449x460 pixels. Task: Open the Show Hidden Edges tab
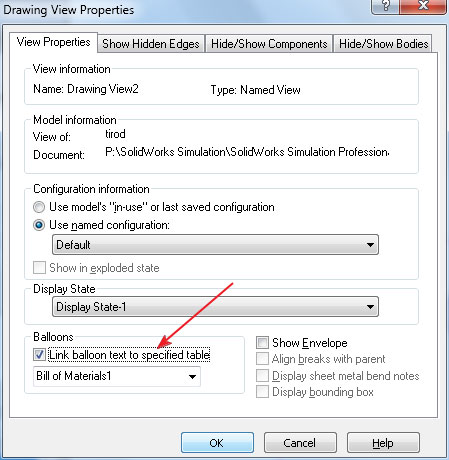(x=151, y=44)
